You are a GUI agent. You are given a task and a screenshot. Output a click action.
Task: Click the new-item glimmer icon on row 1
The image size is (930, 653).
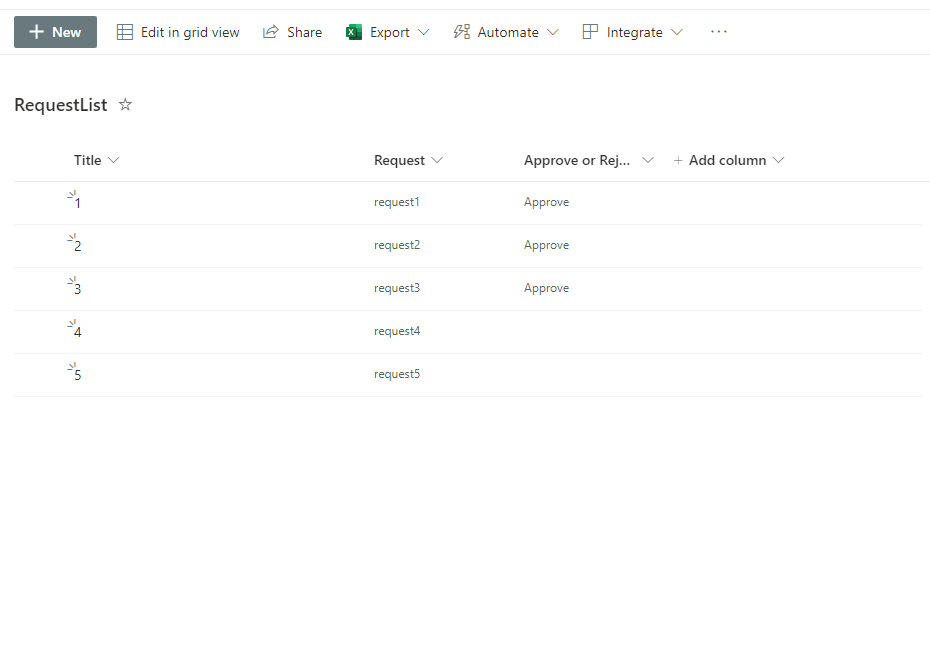coord(72,195)
